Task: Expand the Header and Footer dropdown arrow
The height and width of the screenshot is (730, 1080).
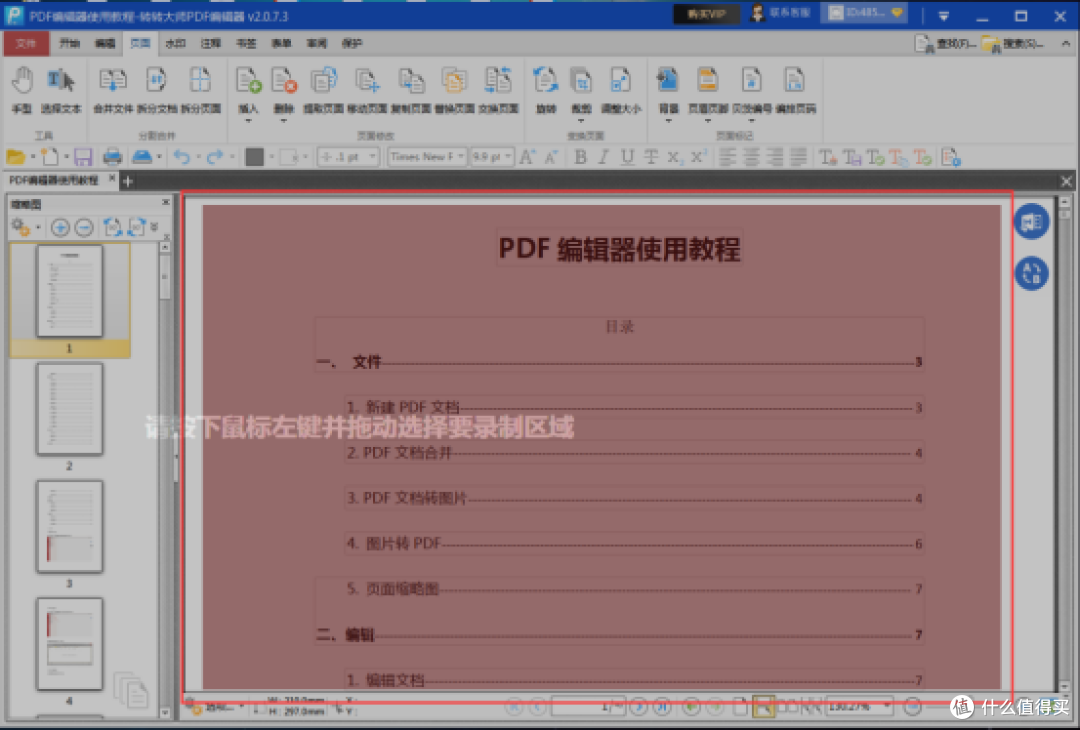Action: click(707, 121)
